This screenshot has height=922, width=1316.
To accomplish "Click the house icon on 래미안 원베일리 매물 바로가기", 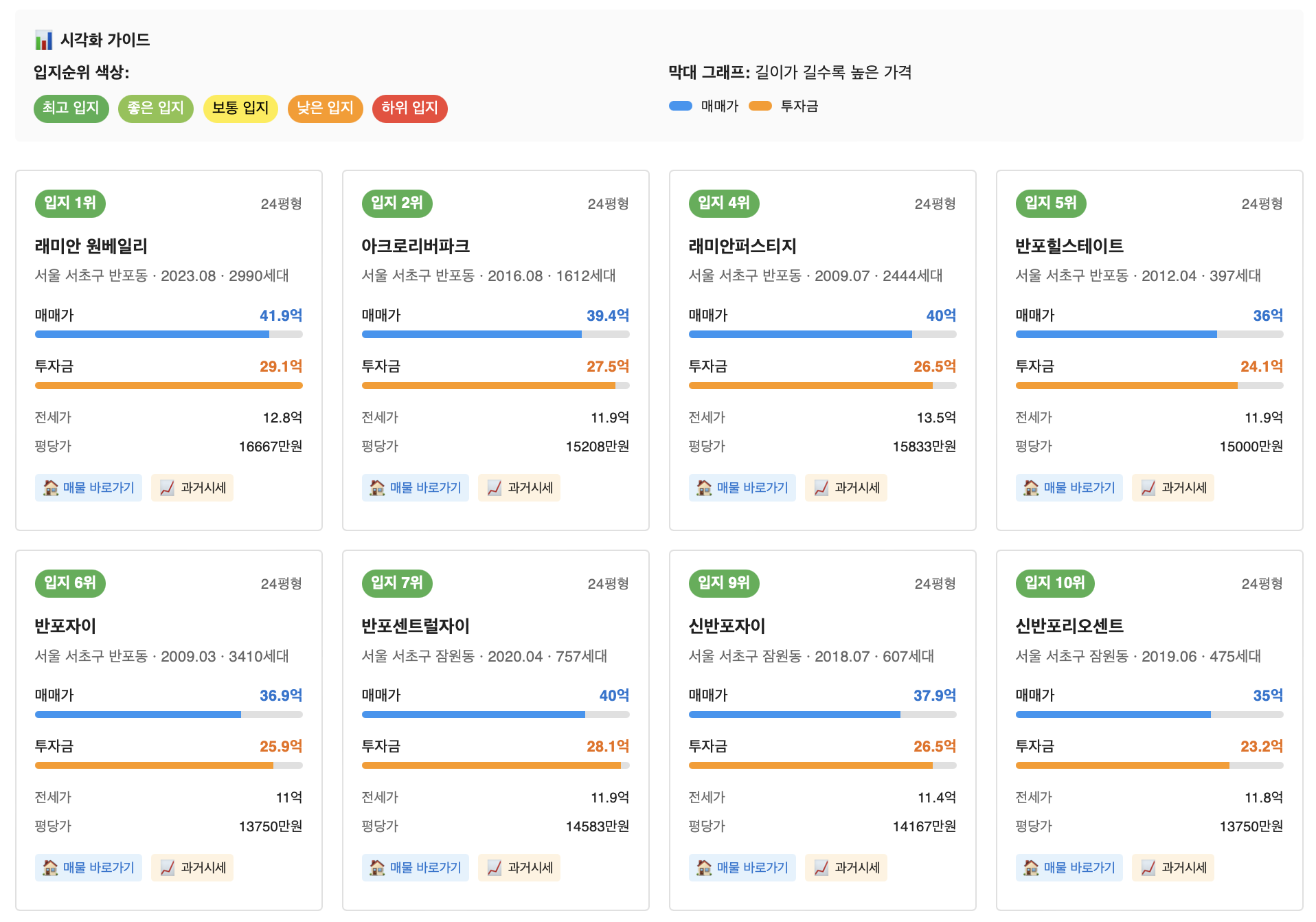I will coord(51,488).
